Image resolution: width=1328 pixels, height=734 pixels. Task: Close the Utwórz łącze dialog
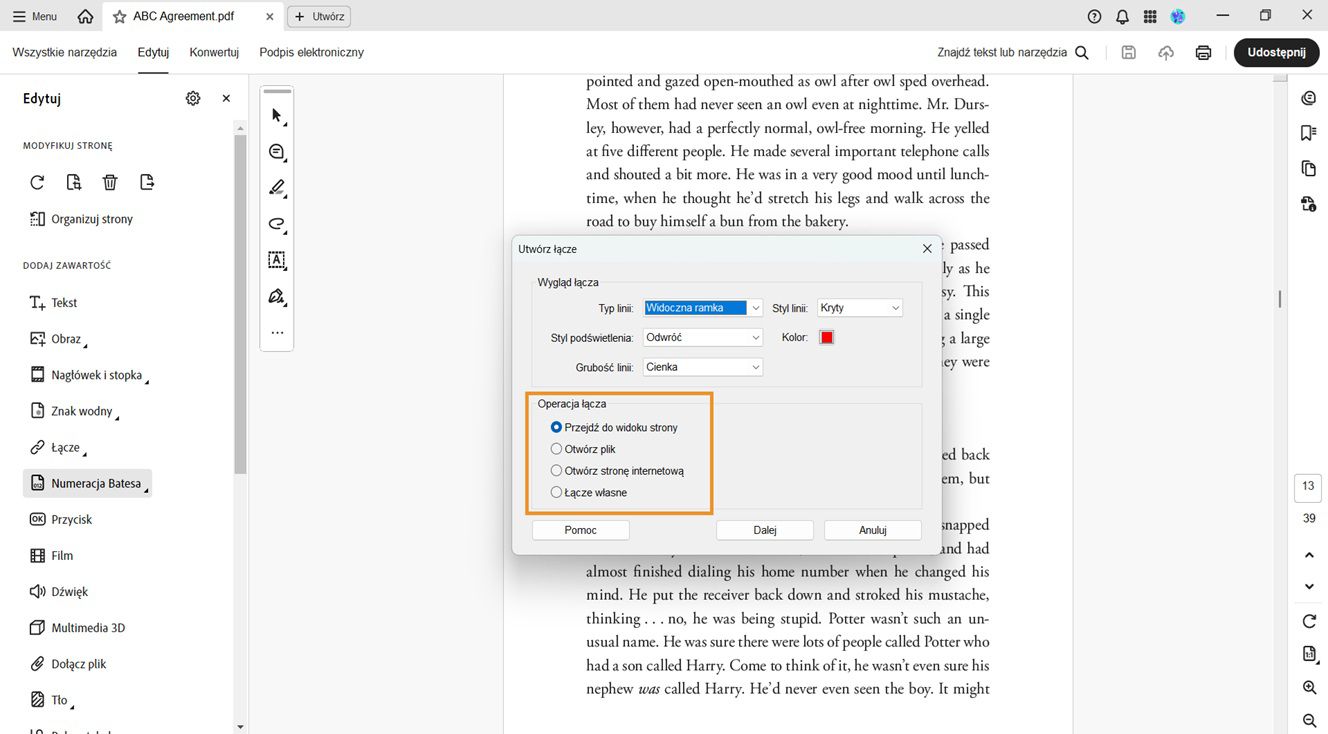point(927,249)
